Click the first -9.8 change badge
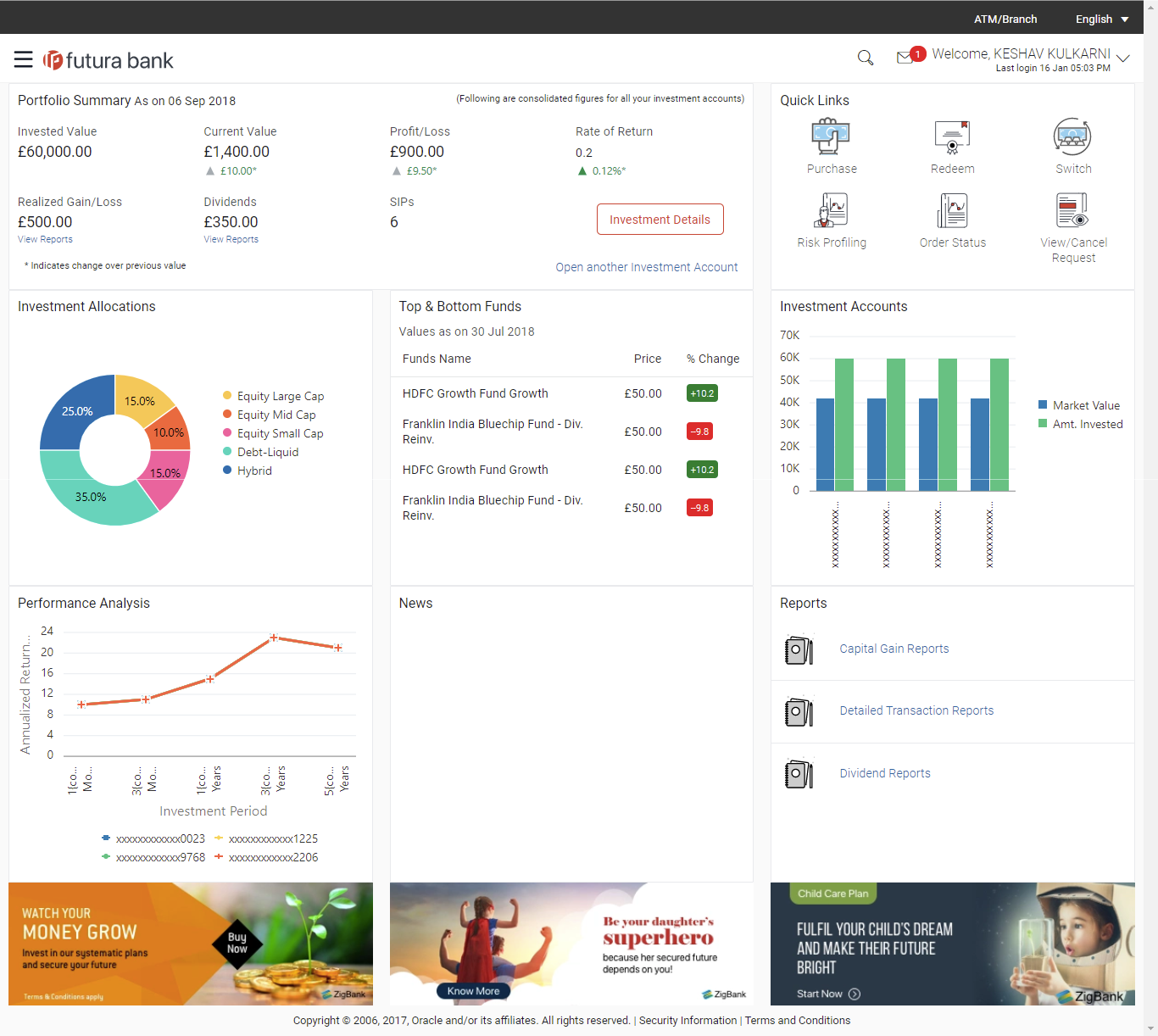This screenshot has width=1158, height=1036. tap(699, 432)
